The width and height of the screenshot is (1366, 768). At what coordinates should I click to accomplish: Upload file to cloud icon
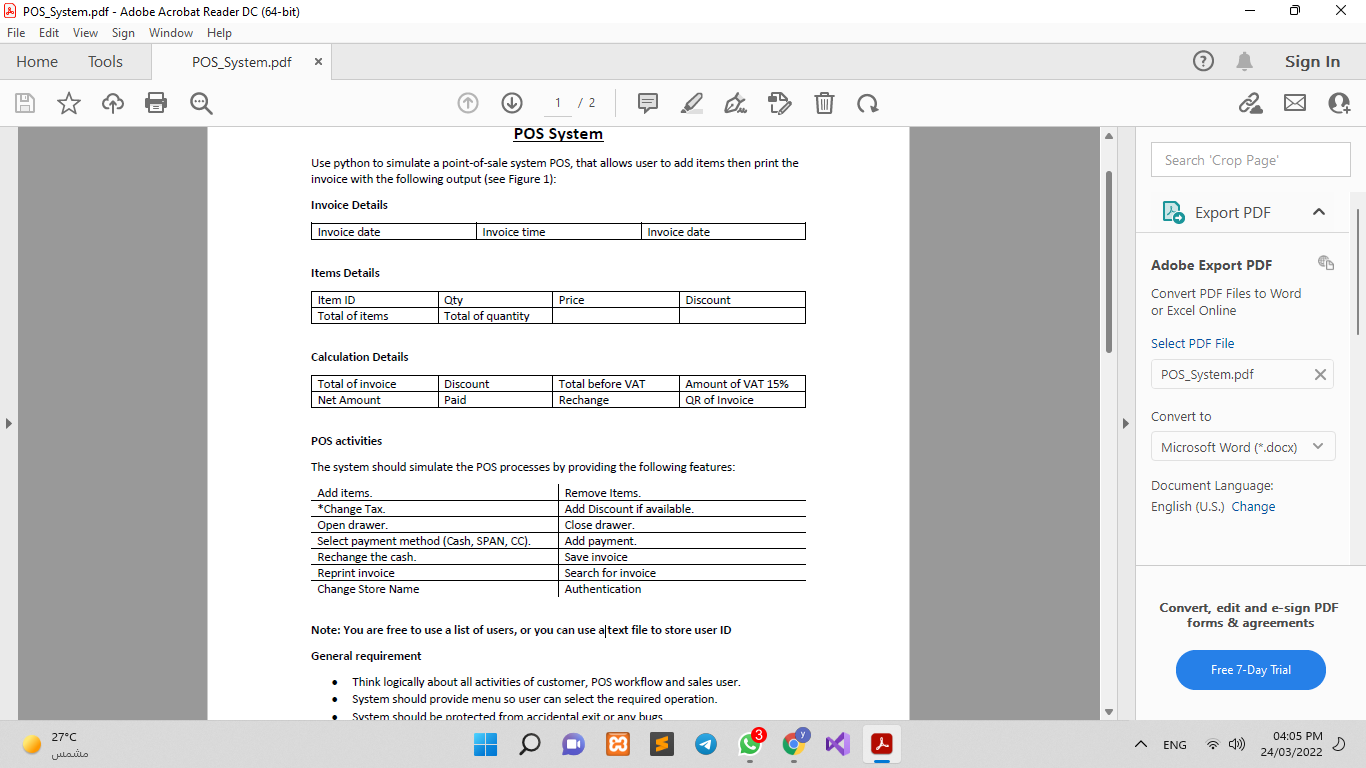[113, 103]
